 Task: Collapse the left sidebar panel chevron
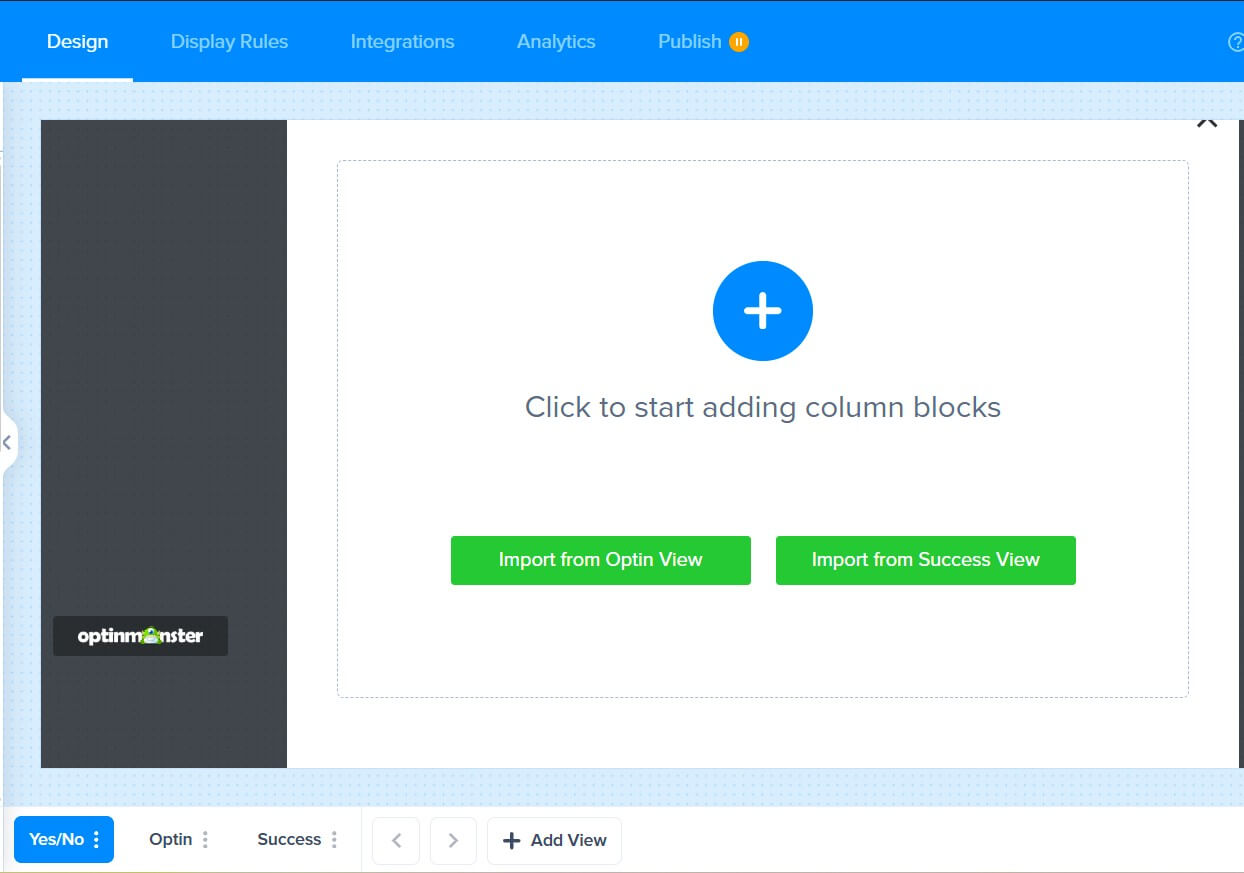coord(8,441)
